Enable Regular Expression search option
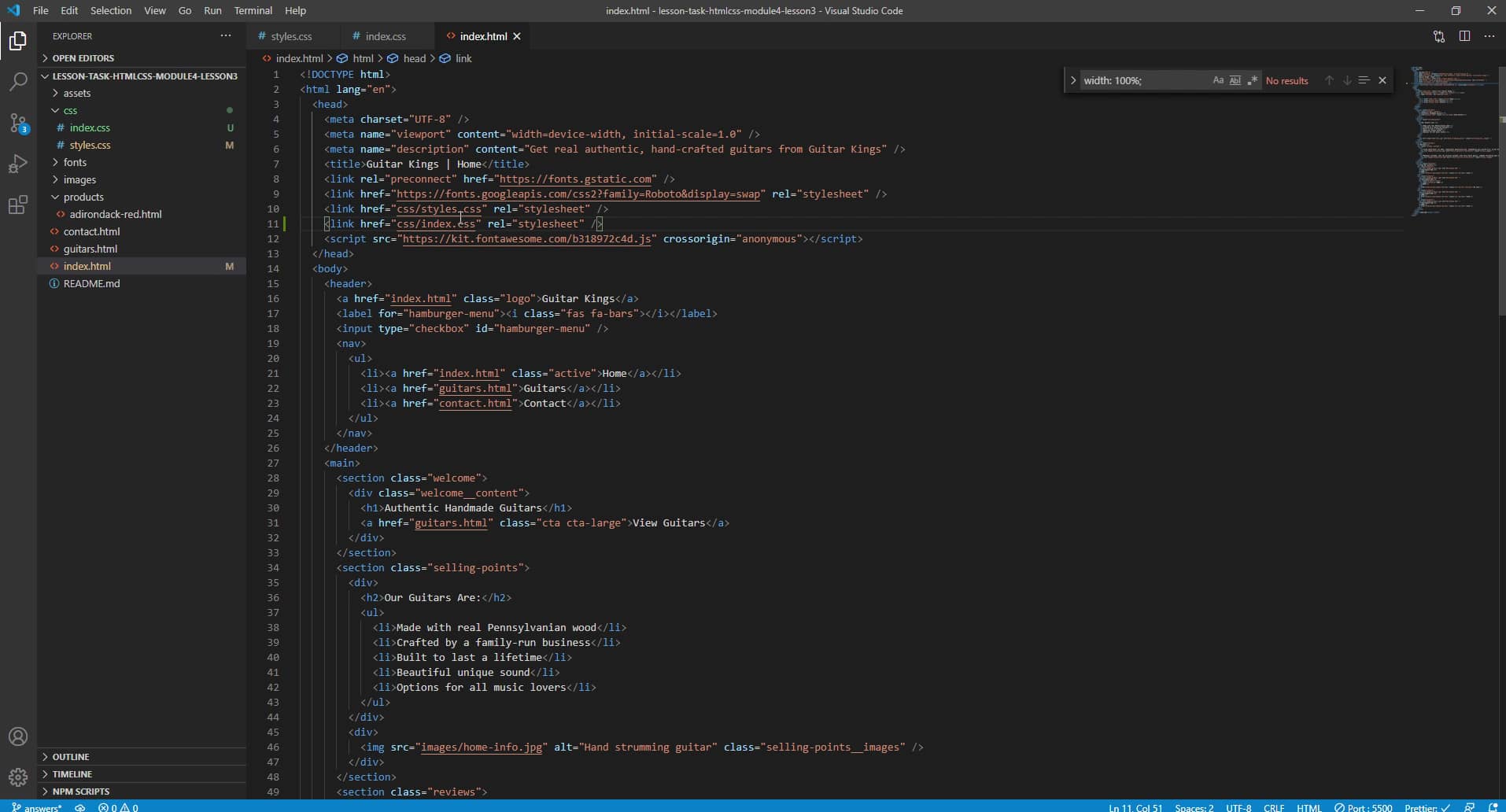Image resolution: width=1506 pixels, height=812 pixels. pyautogui.click(x=1253, y=80)
